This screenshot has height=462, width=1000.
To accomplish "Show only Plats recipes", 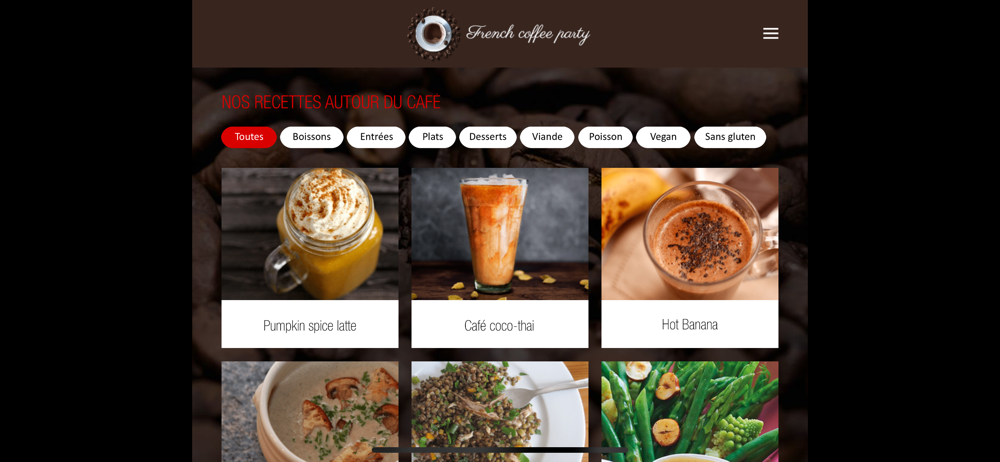I will click(x=432, y=137).
